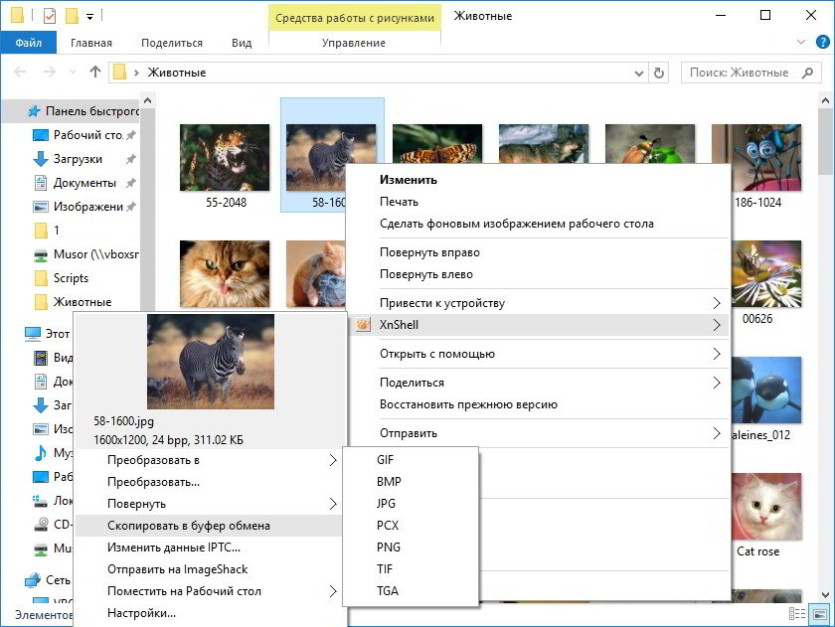Open Musor network drive in sidebar

tap(86, 254)
